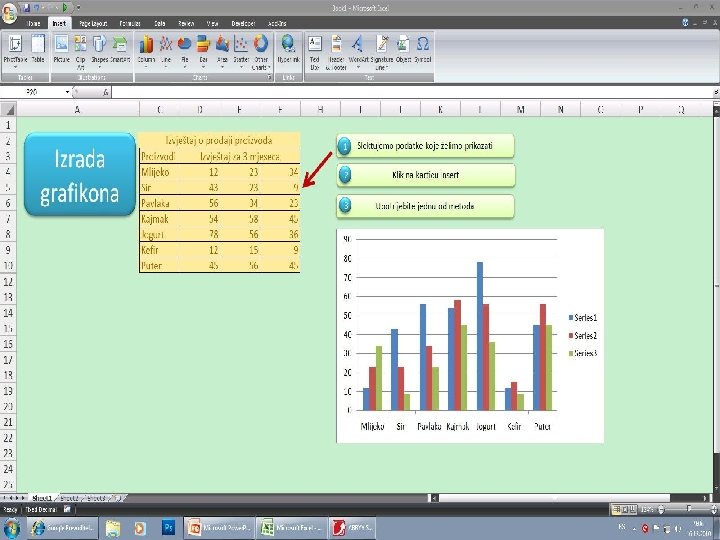This screenshot has height=540, width=720.
Task: Click the 'Klik na karticu Insert' step box
Action: [x=425, y=175]
